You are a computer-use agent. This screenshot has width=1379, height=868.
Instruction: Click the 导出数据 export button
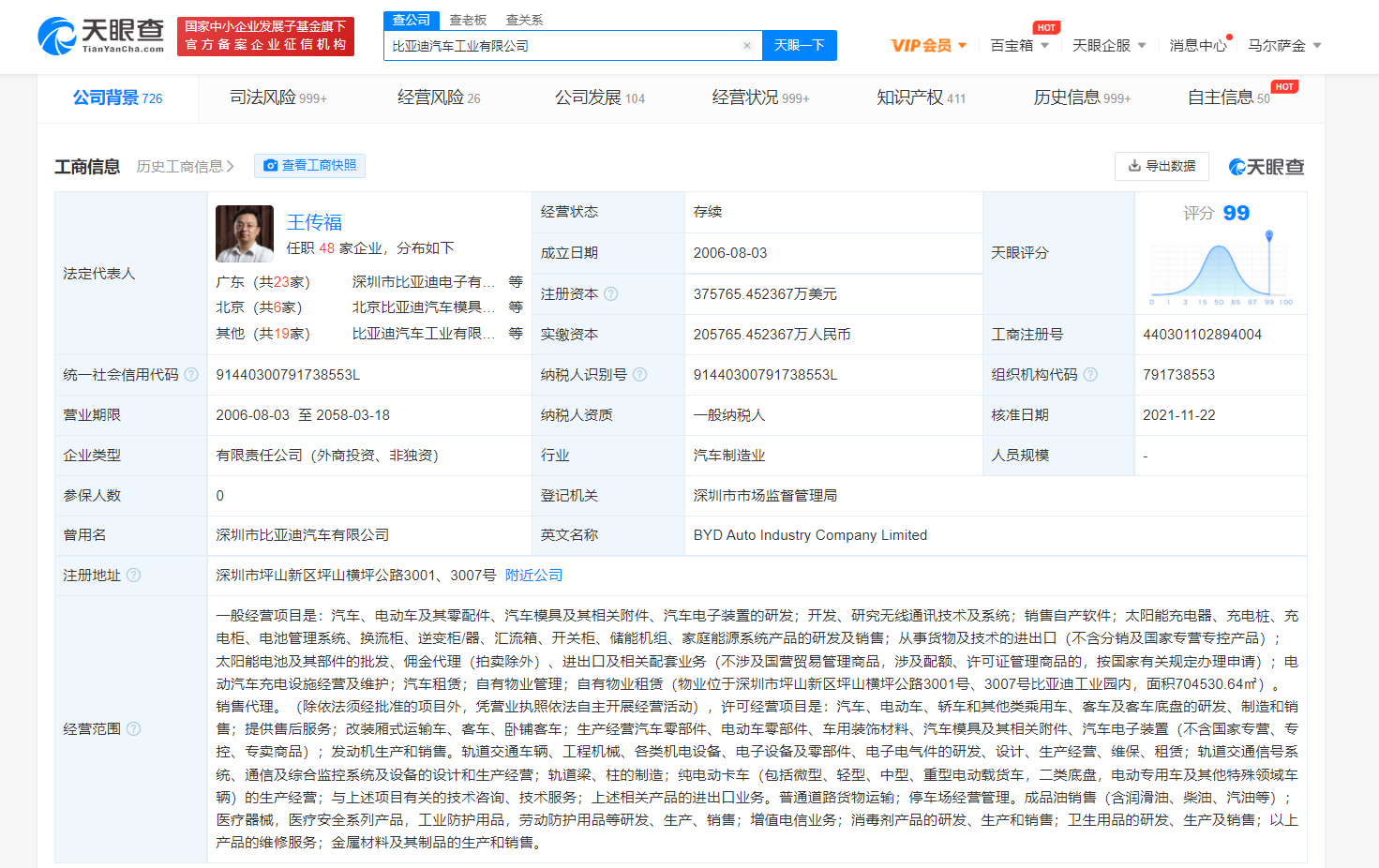point(1162,166)
